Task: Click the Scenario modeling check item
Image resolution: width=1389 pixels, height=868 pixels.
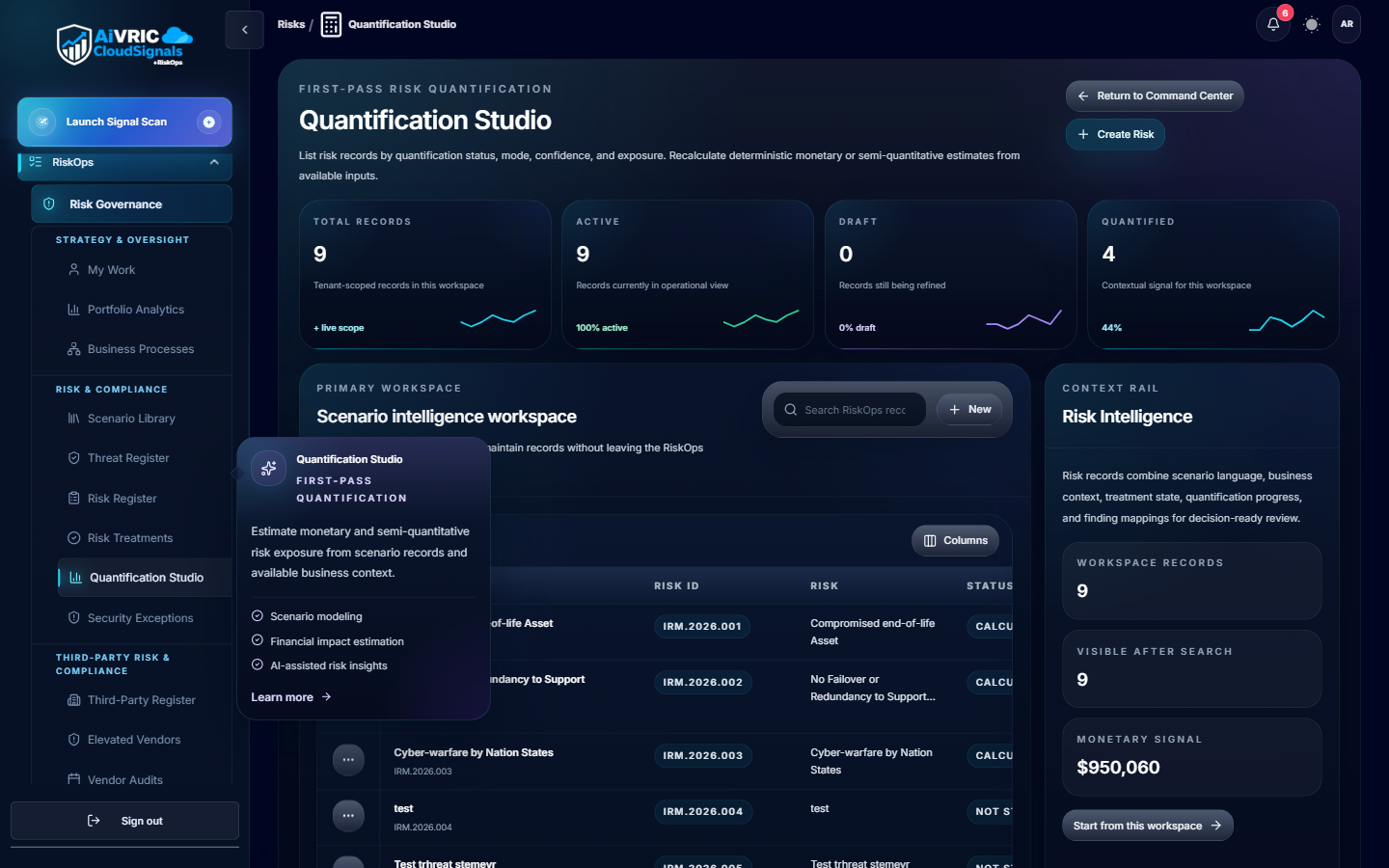Action: click(x=307, y=616)
